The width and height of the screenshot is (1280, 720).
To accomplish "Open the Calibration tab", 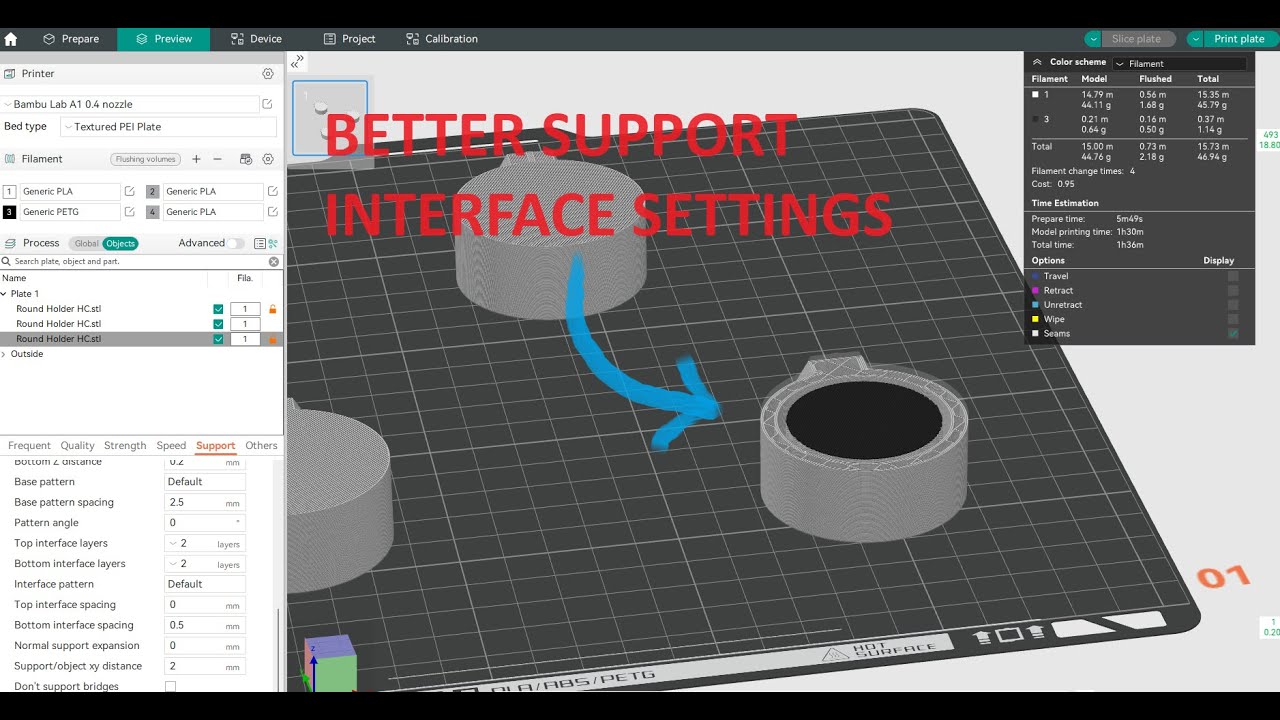I will tap(442, 39).
